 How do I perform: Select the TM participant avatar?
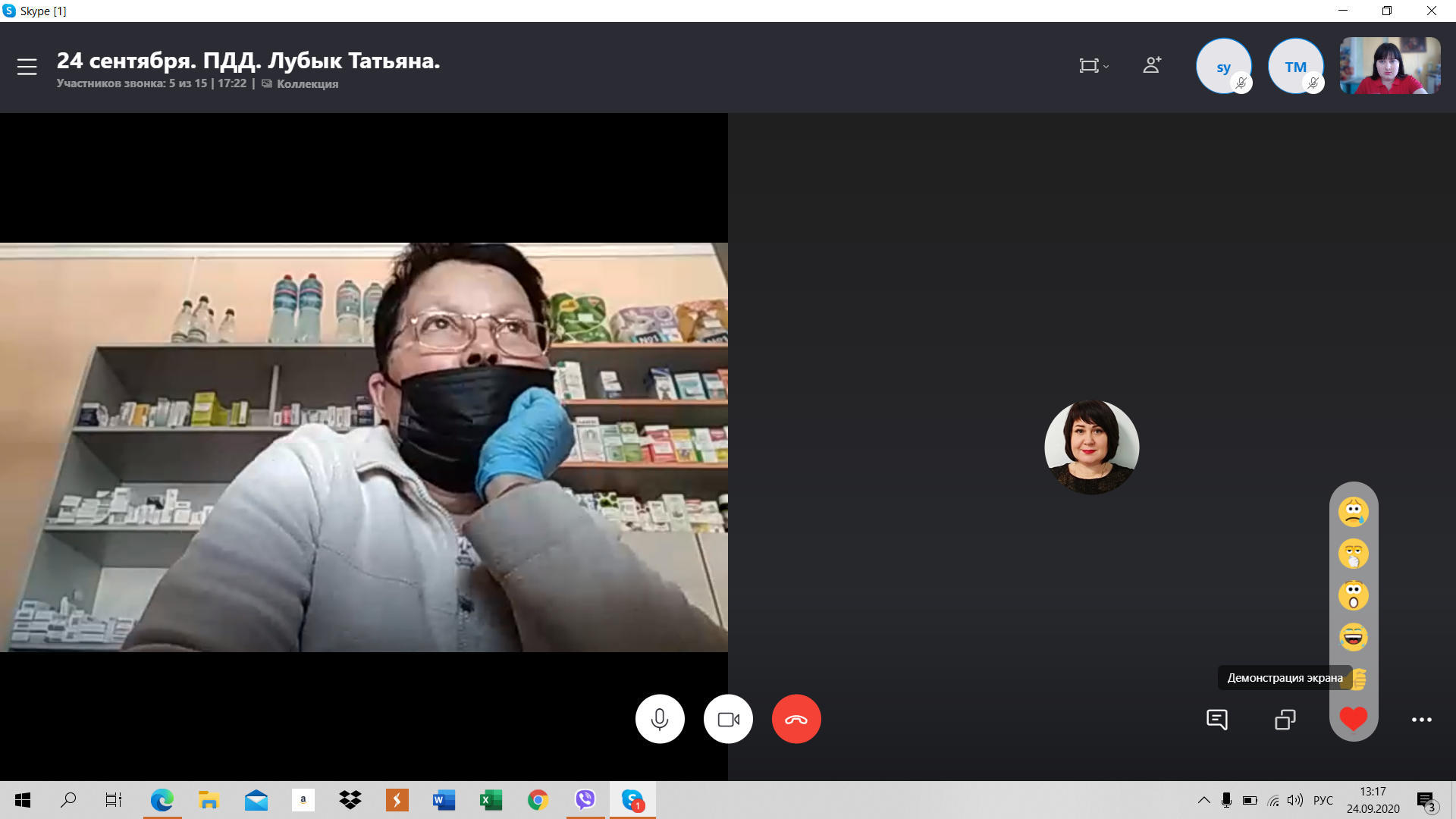pos(1294,67)
